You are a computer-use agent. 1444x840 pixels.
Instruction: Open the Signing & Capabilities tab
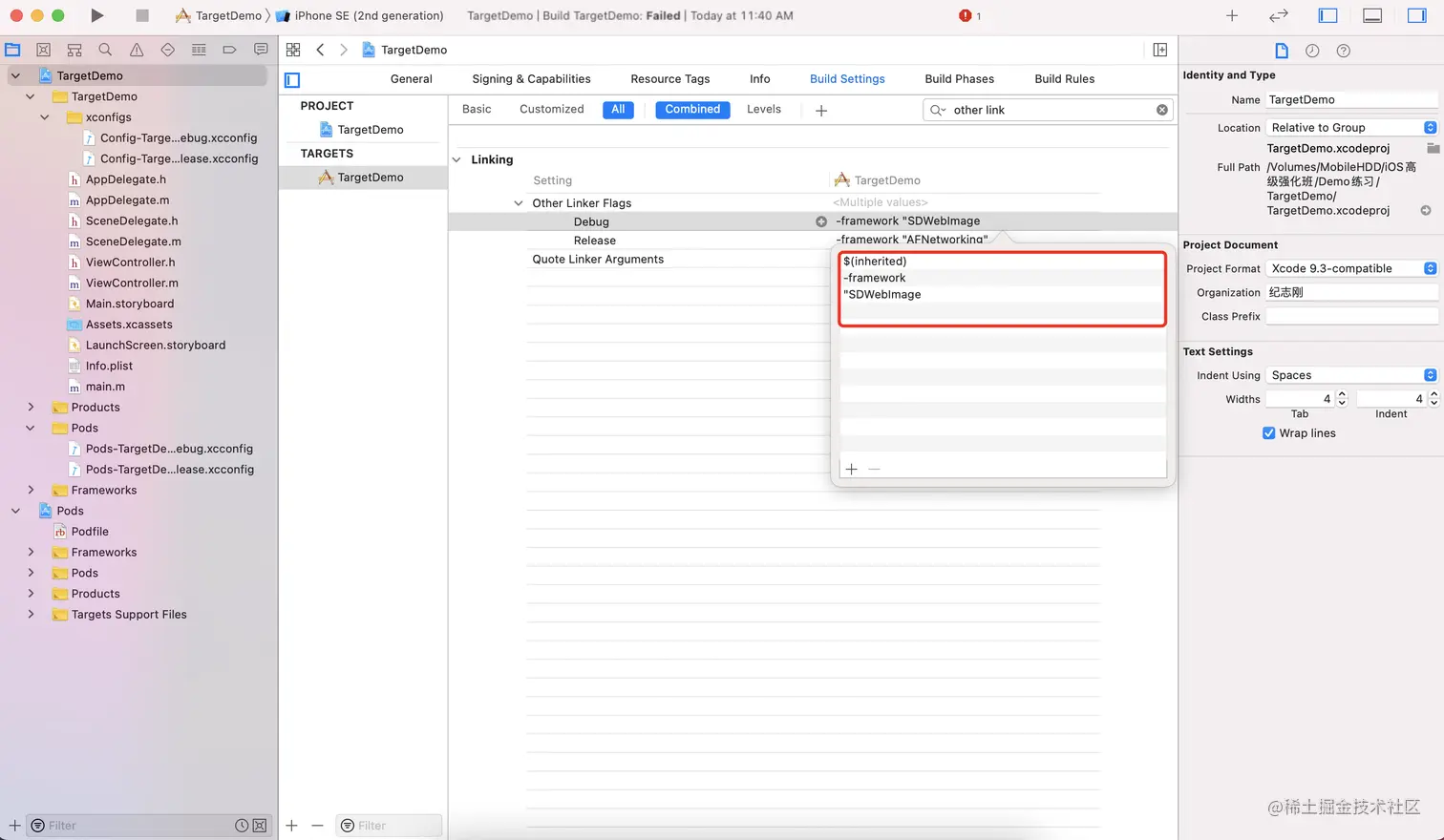click(x=531, y=79)
